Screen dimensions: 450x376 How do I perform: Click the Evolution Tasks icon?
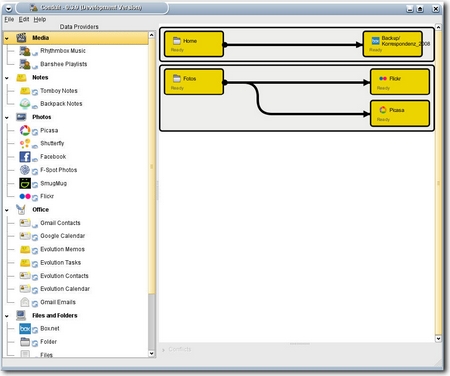25,263
